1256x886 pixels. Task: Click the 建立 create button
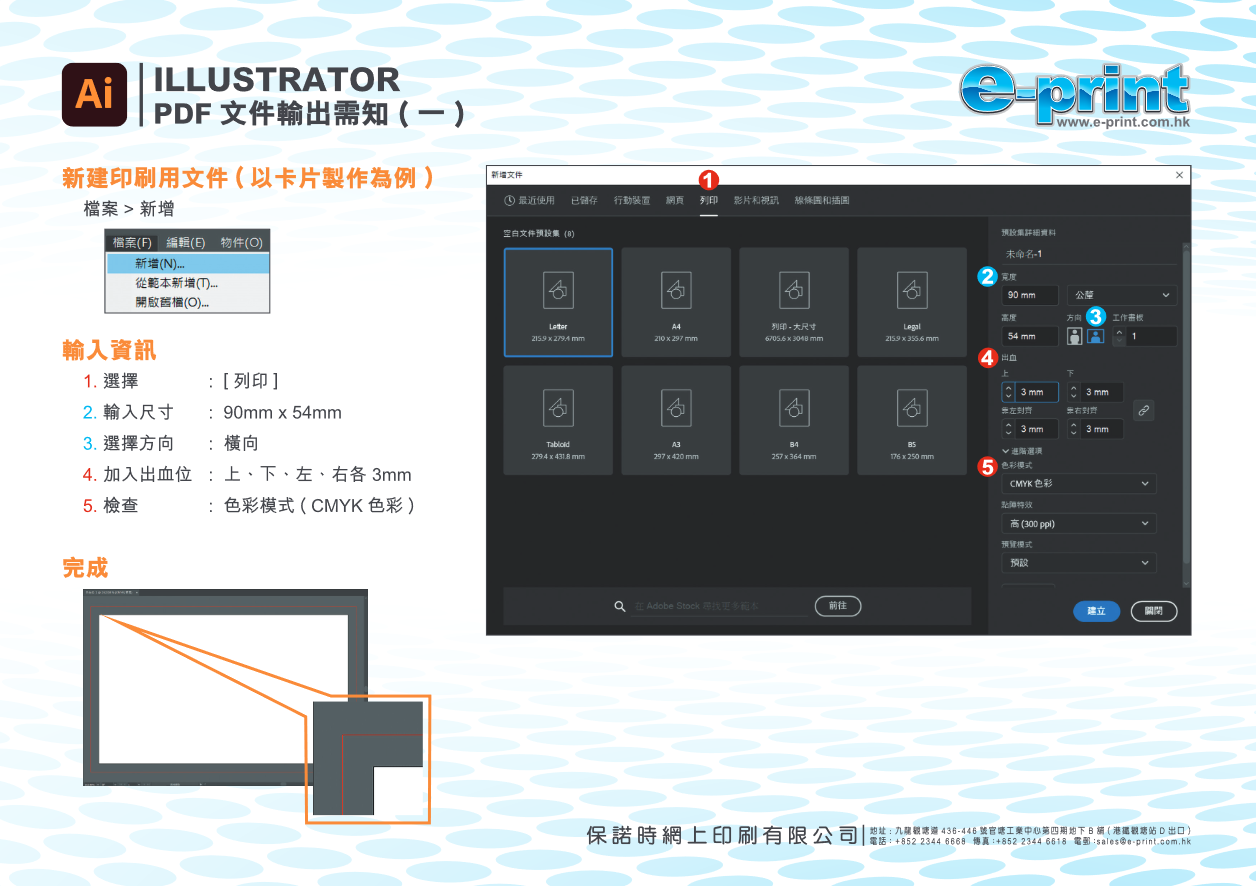pos(1096,611)
